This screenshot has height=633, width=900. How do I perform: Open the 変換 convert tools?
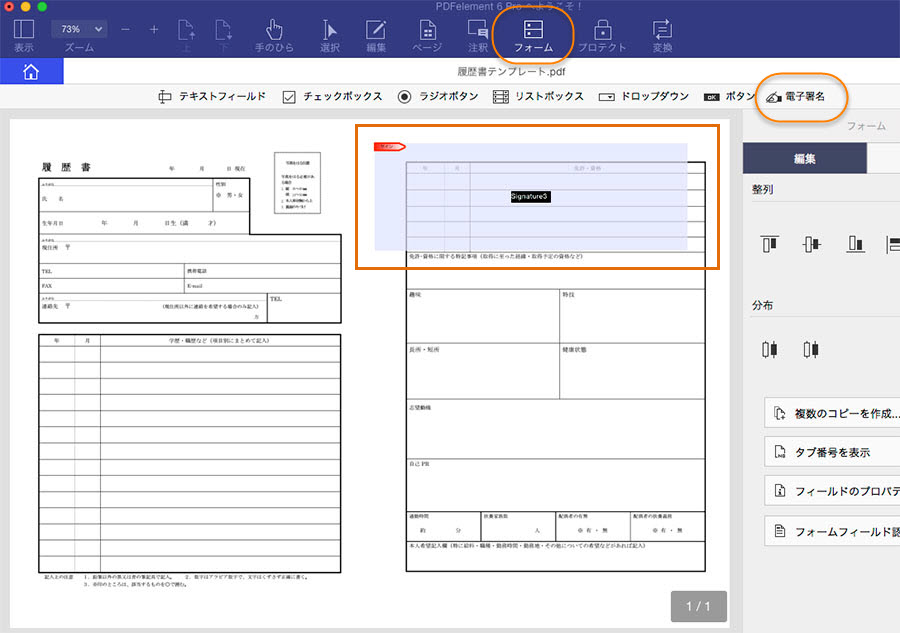pyautogui.click(x=662, y=36)
